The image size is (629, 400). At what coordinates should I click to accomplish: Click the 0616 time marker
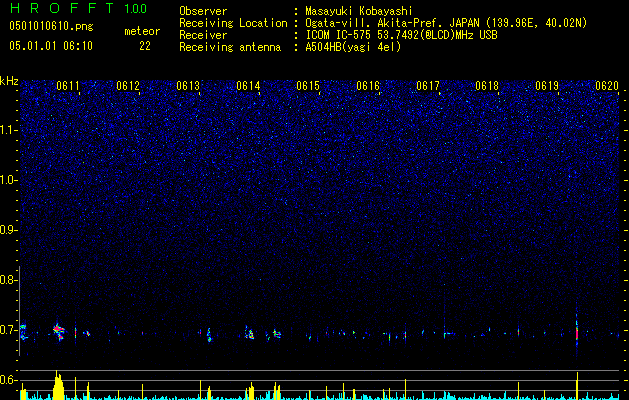pyautogui.click(x=368, y=86)
